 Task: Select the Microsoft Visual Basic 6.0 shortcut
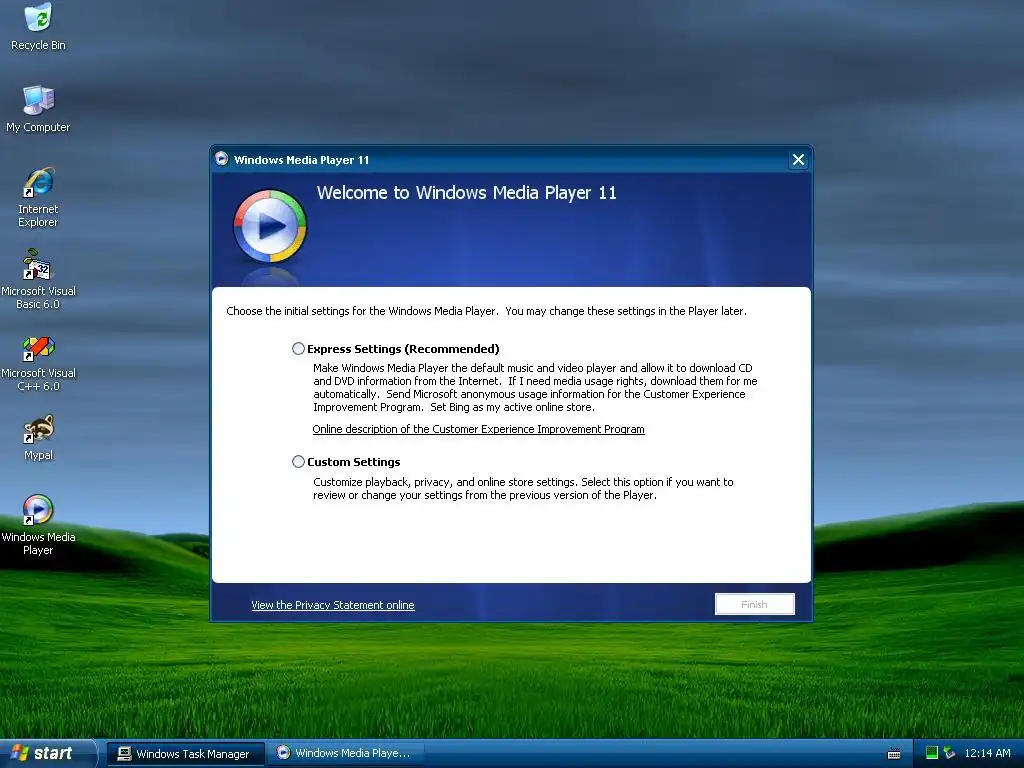click(x=38, y=279)
